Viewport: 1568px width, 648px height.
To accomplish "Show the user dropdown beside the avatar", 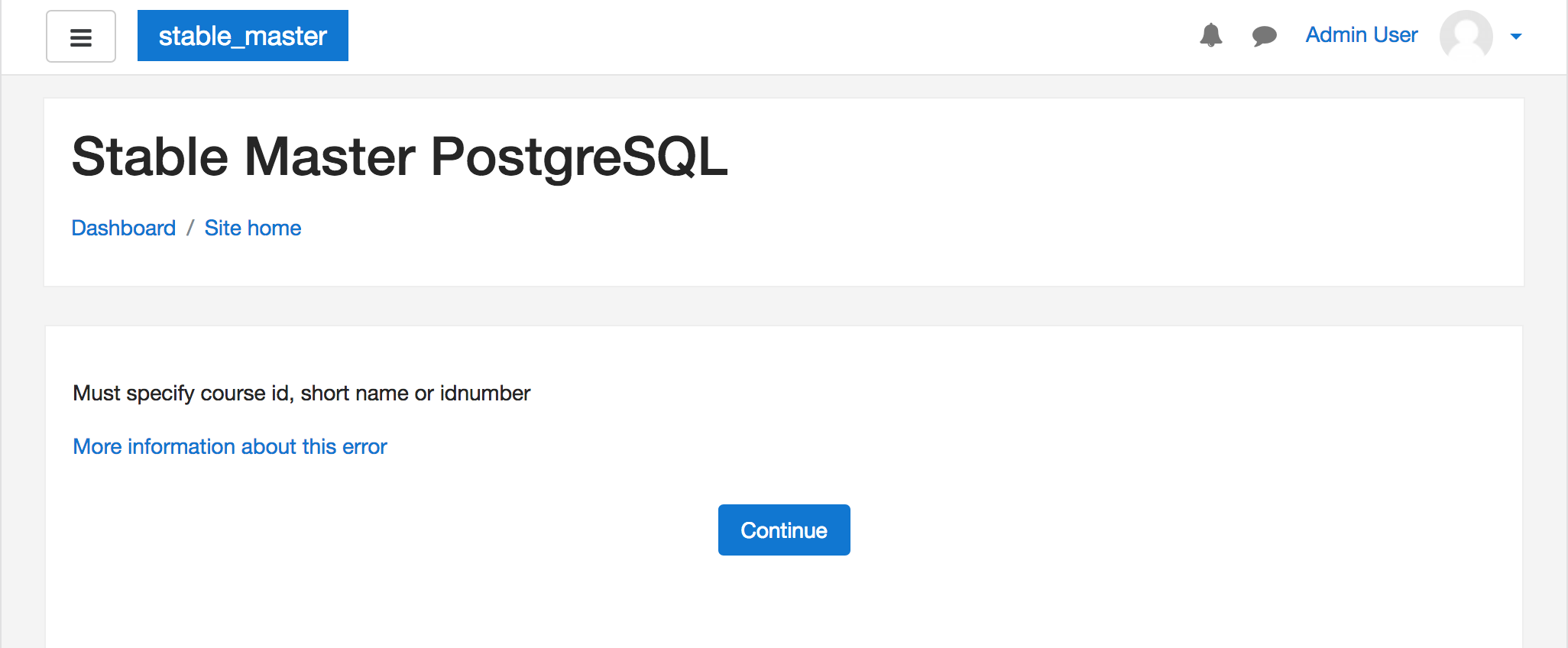I will [x=1516, y=36].
